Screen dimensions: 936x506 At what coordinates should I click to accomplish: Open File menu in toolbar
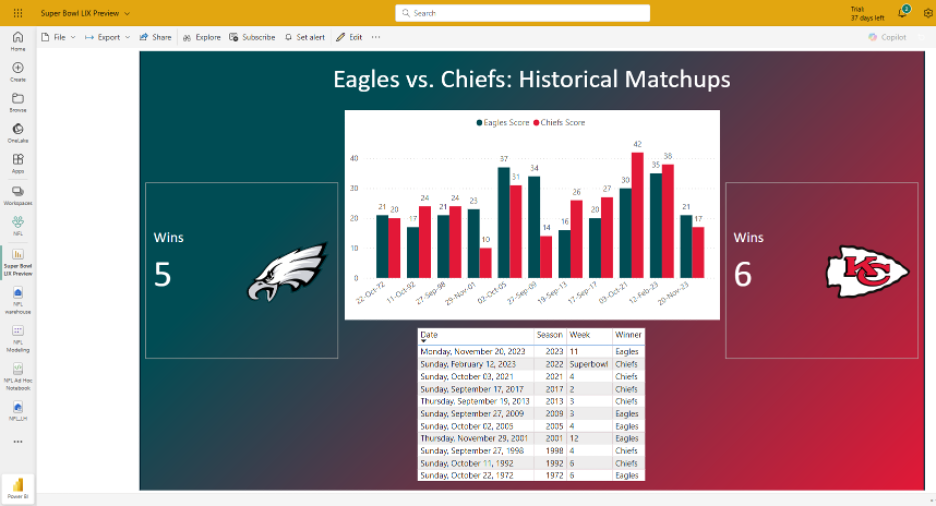coord(58,37)
